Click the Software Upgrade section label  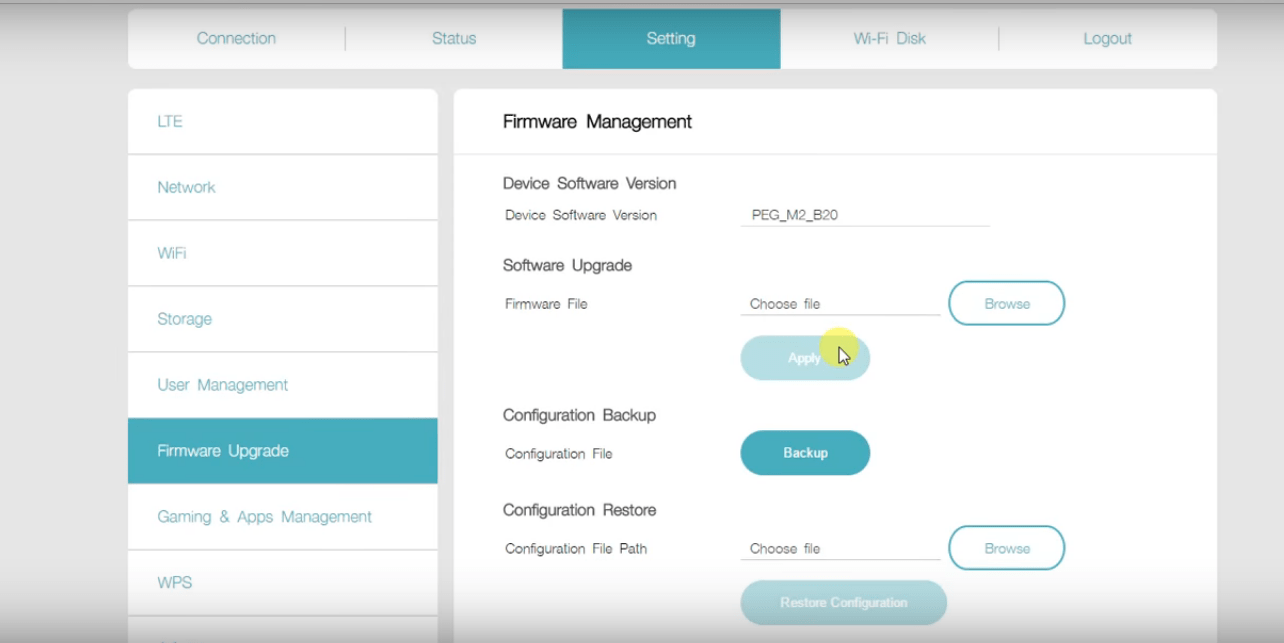tap(567, 266)
